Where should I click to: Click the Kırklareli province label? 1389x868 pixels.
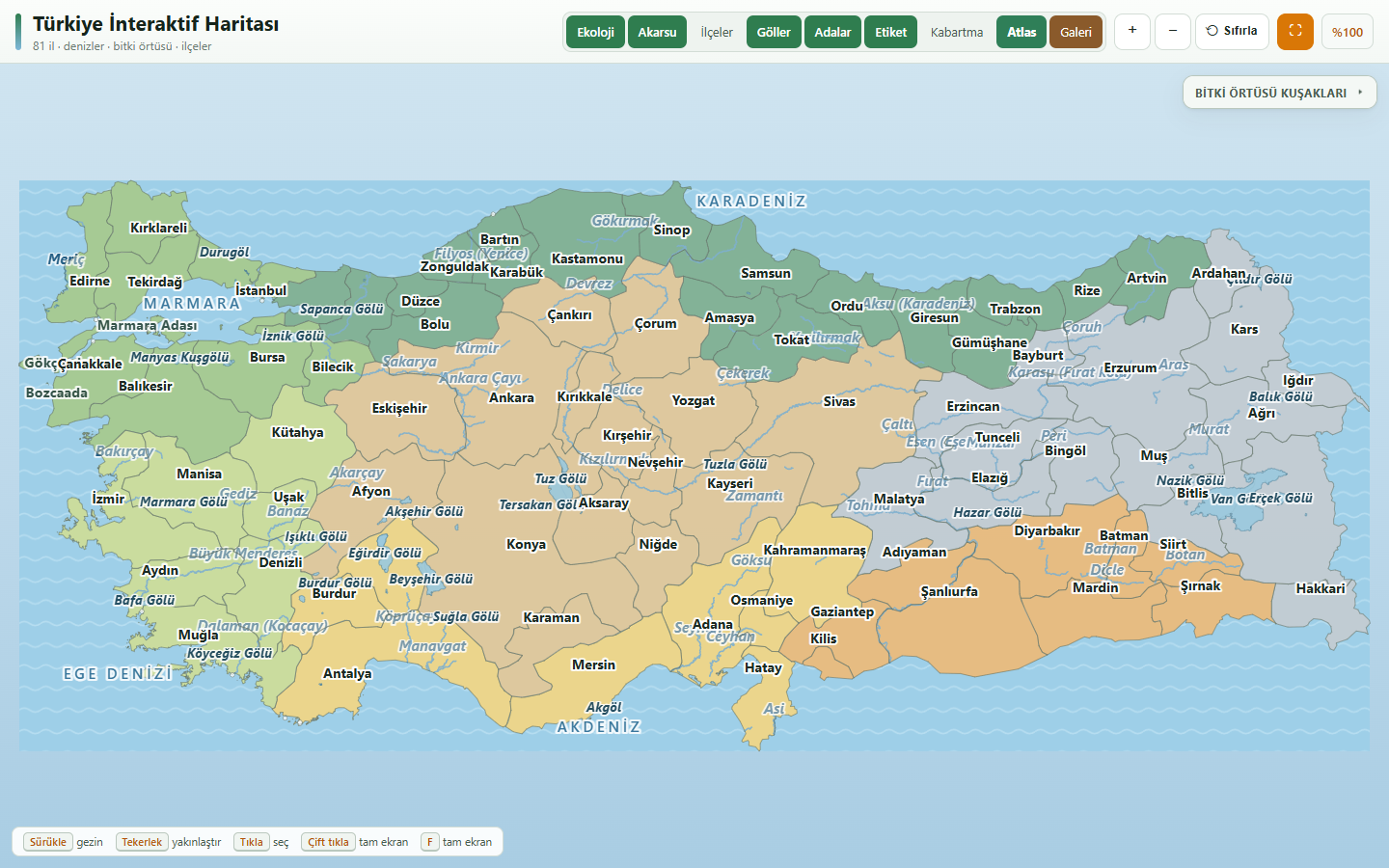(159, 228)
